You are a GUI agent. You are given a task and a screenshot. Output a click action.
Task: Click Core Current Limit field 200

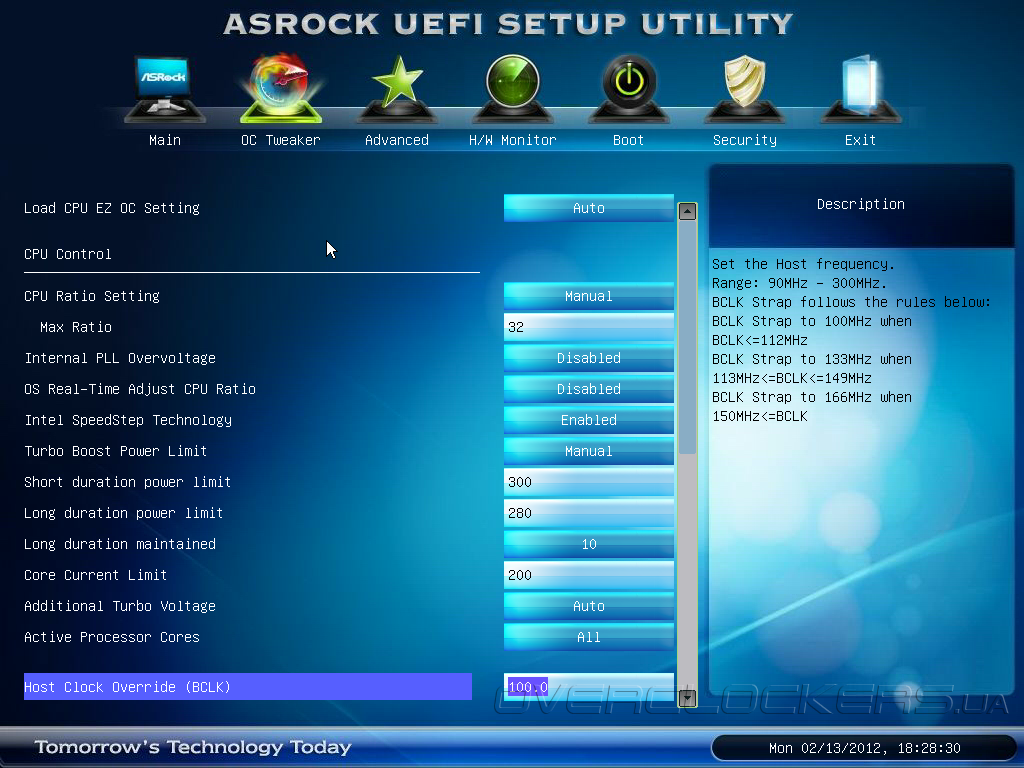pos(588,575)
